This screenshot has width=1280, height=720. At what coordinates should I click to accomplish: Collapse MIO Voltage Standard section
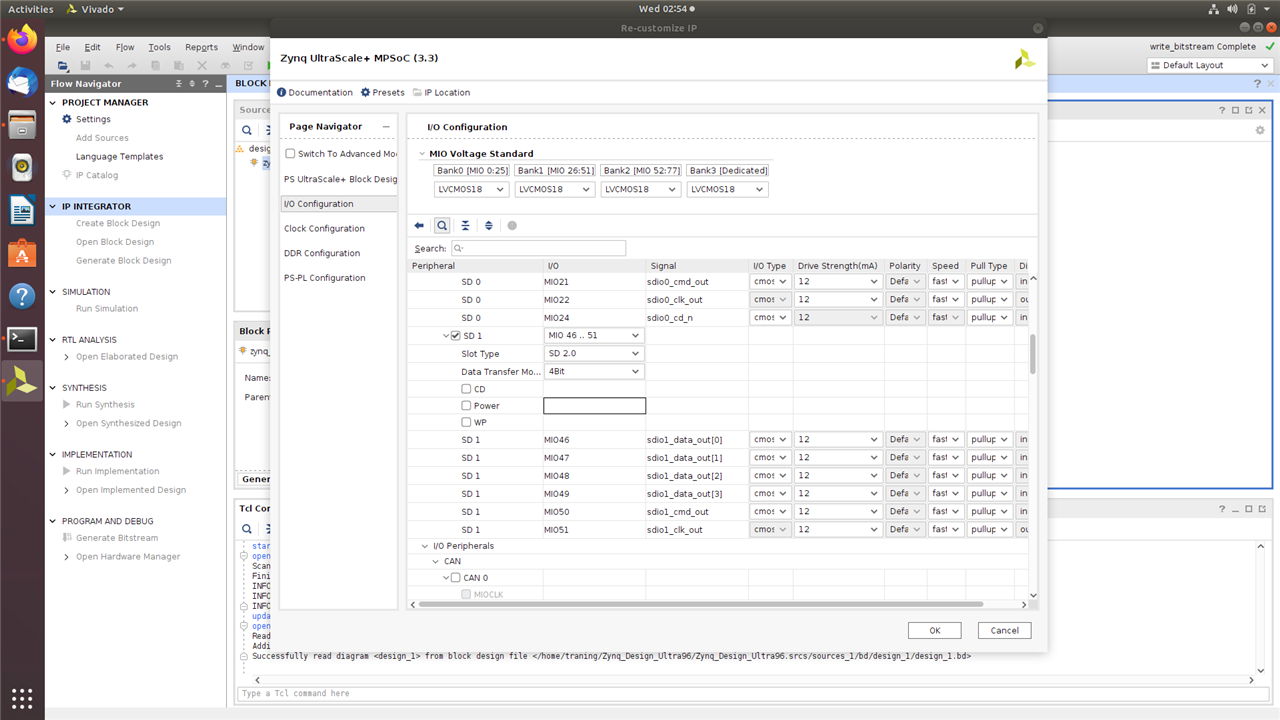[x=422, y=154]
